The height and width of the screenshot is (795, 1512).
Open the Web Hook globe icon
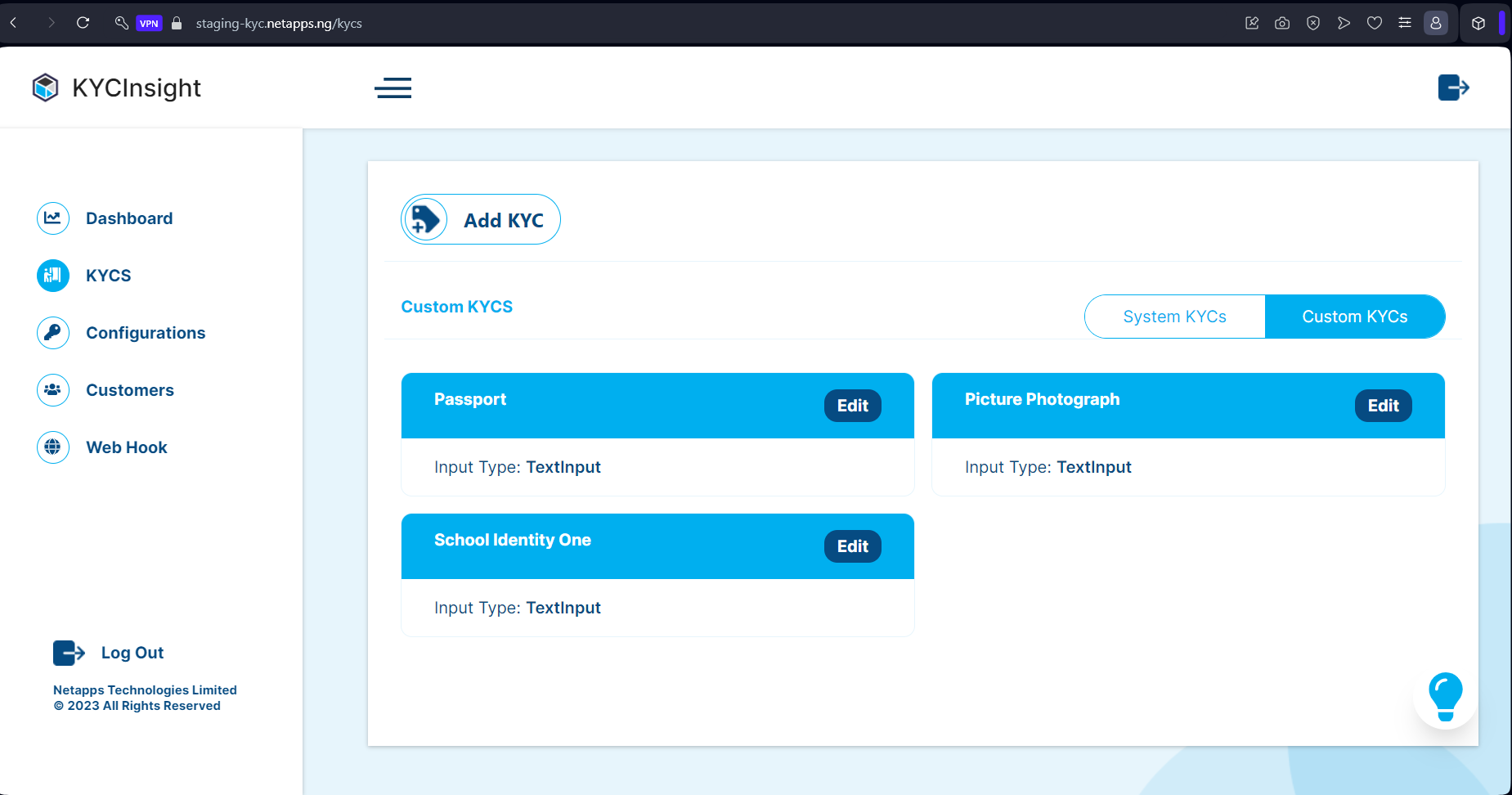tap(53, 447)
